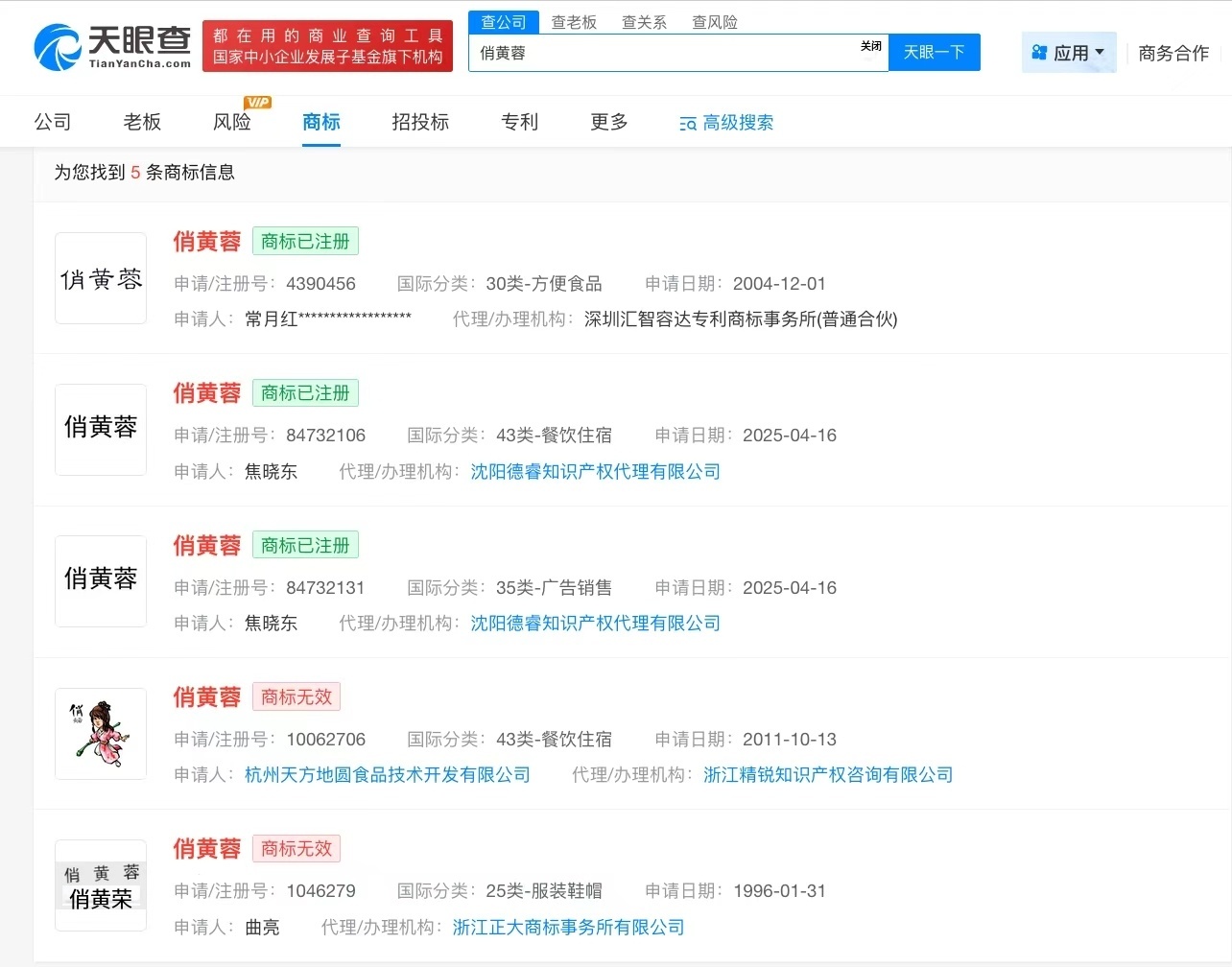Click trademark thumbnail for registration 1046279
Screen dimensions: 1232x967
(101, 885)
